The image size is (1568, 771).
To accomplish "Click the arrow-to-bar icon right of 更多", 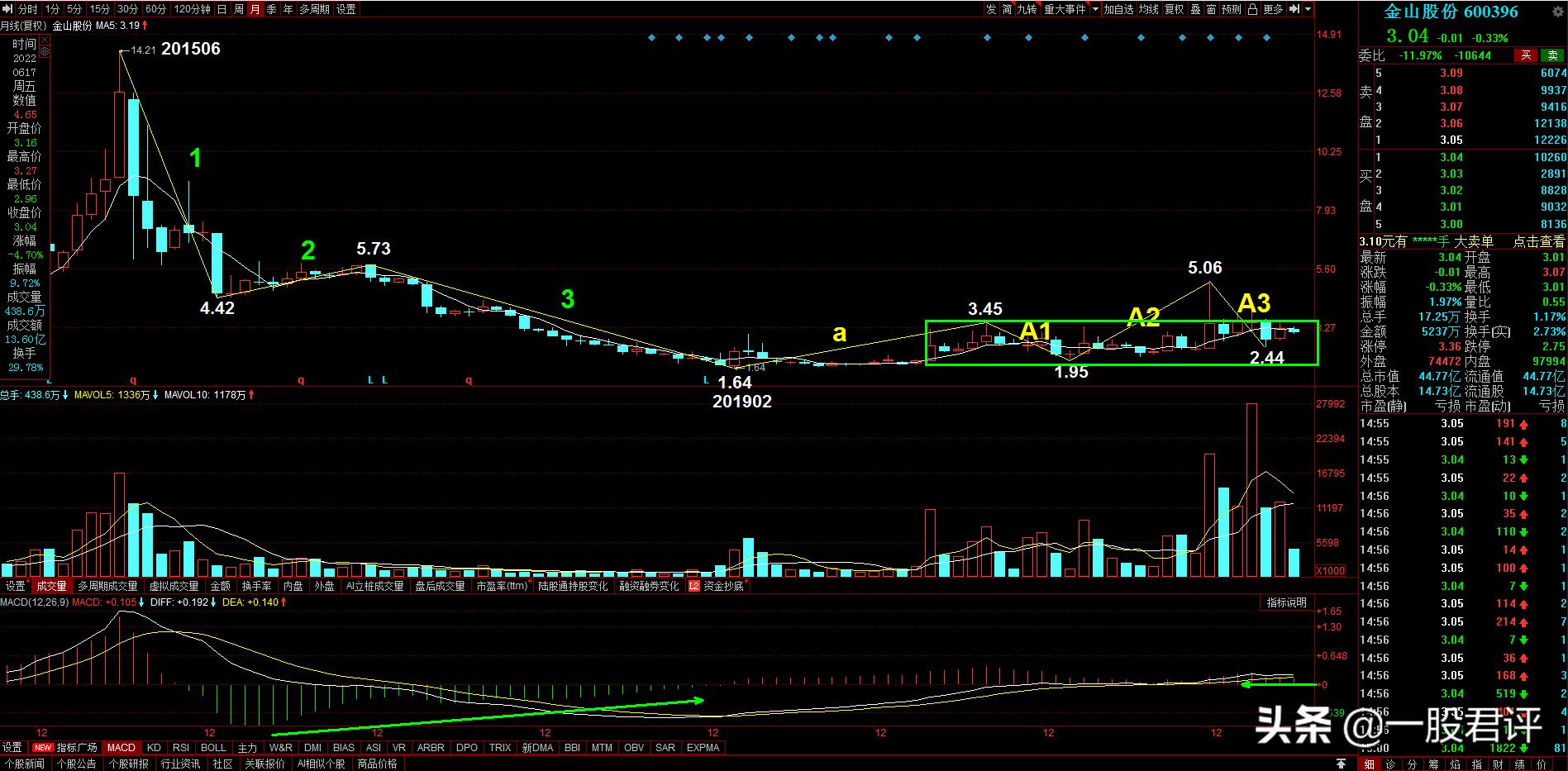I will [1294, 9].
